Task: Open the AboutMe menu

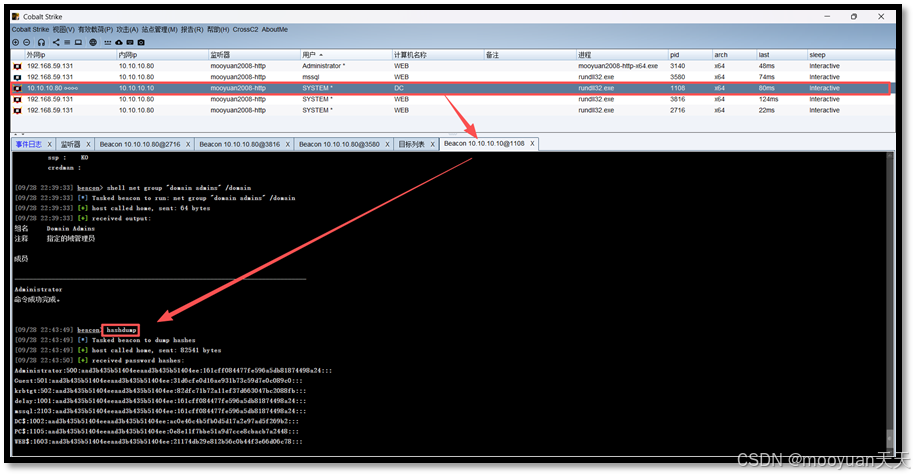Action: pyautogui.click(x=275, y=30)
